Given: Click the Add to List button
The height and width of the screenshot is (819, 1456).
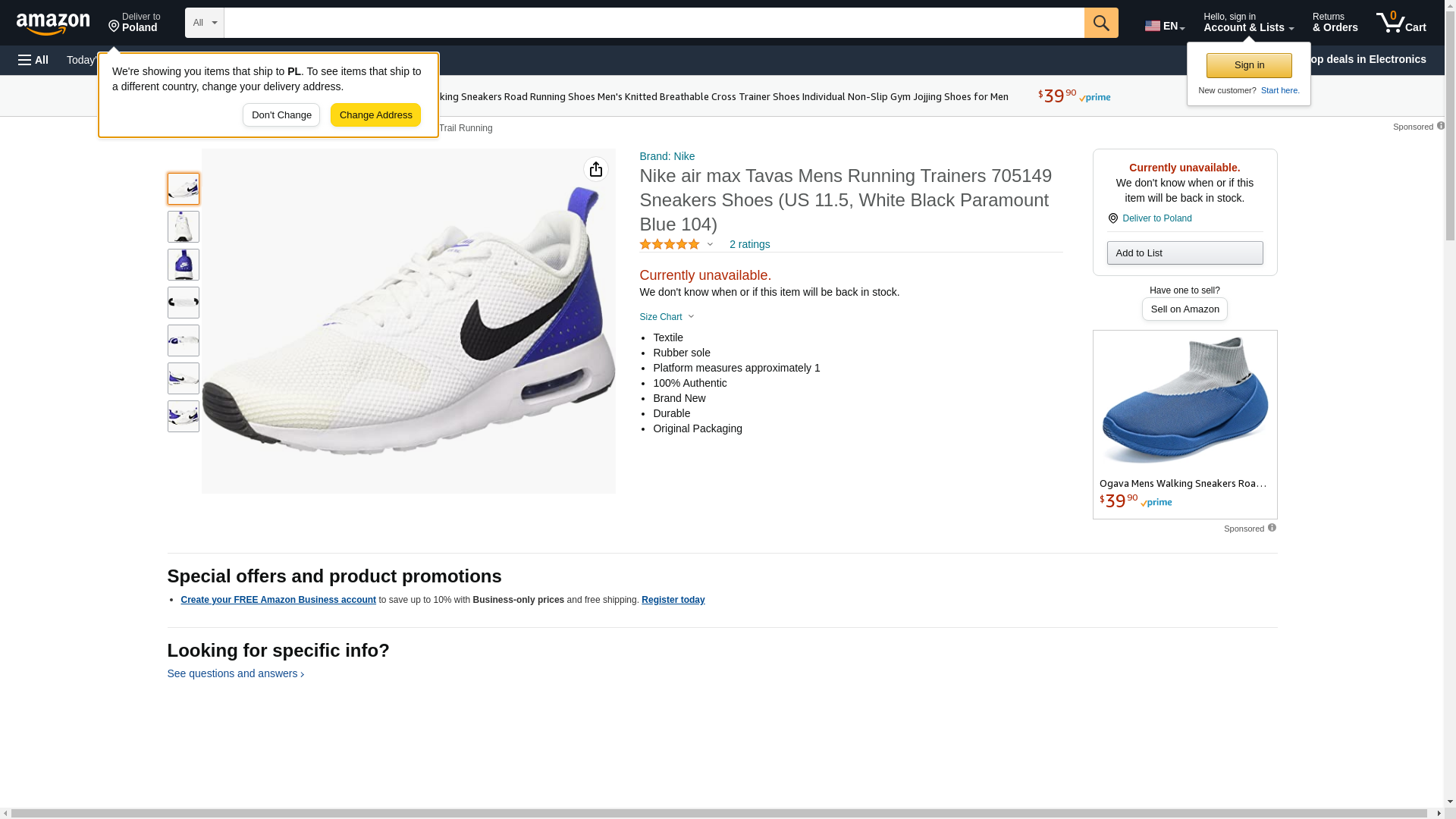Looking at the screenshot, I should coord(1185,253).
